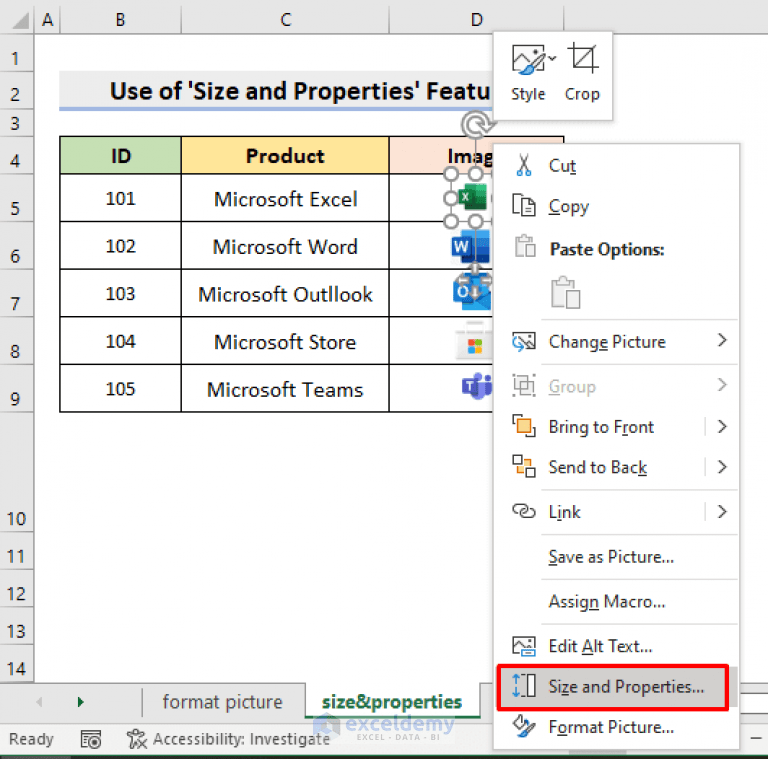
Task: Select the Microsoft Word logo image
Action: (471, 246)
